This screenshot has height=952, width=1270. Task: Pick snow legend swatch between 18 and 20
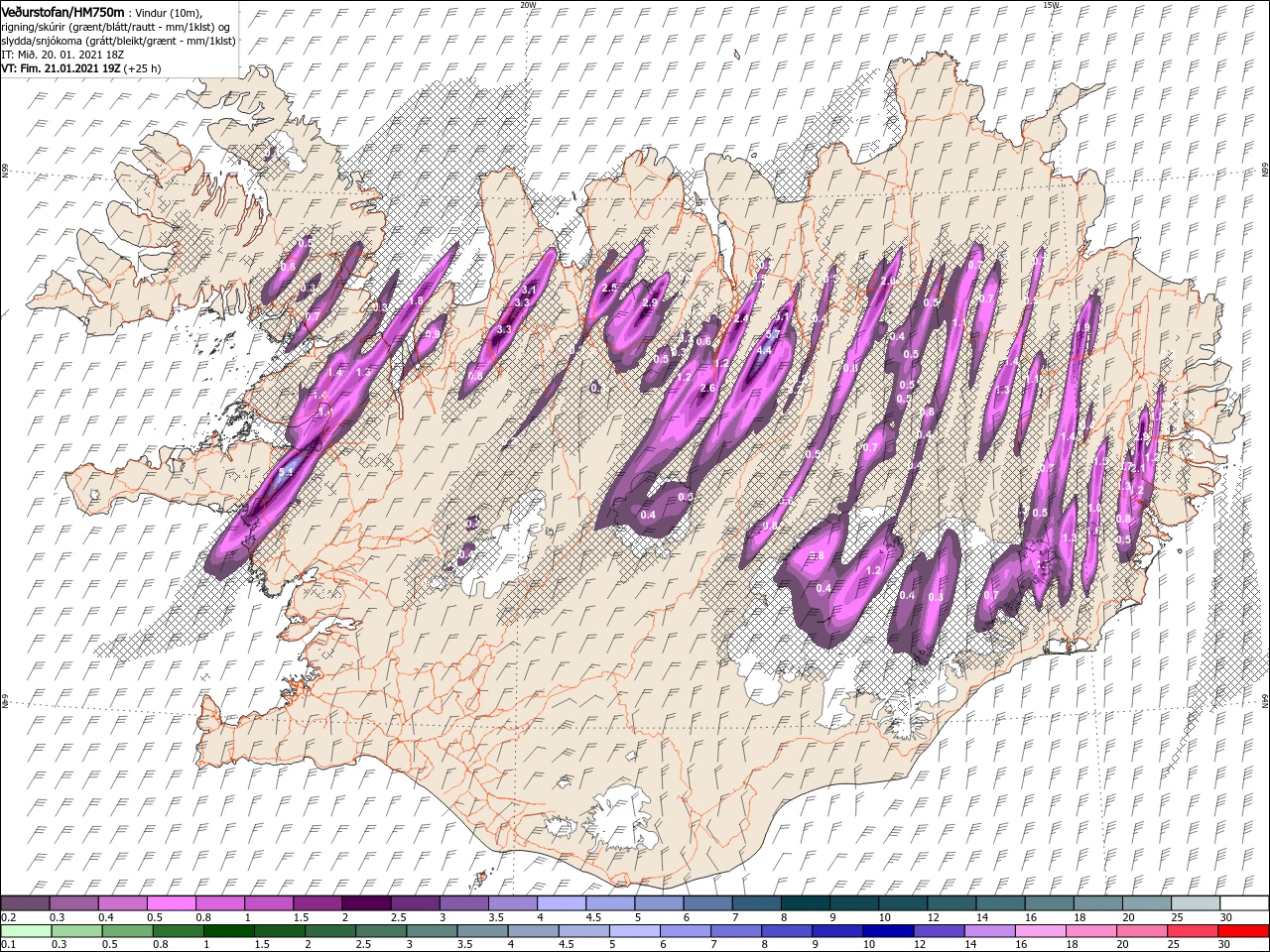1096,904
